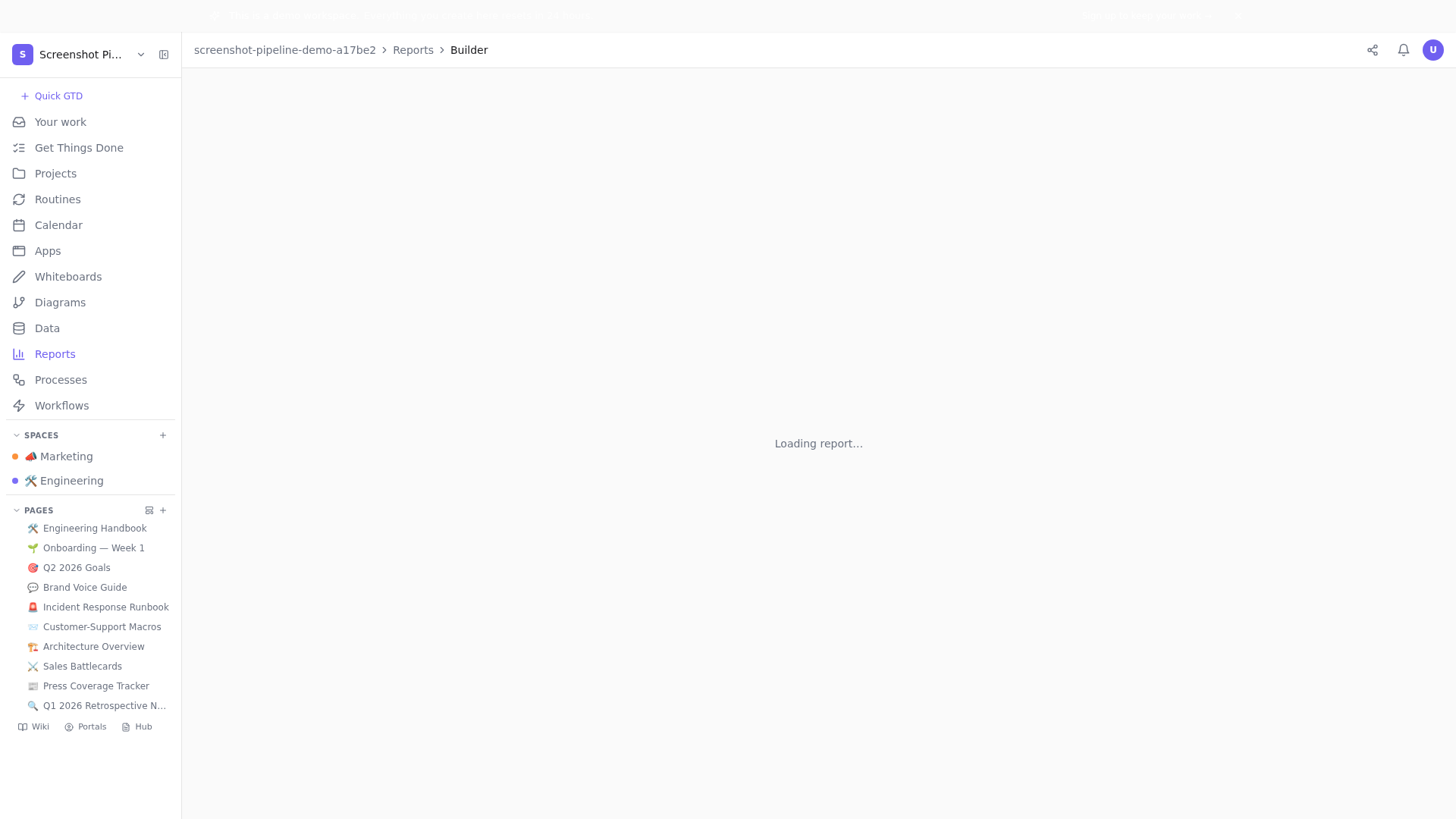Screen dimensions: 1456x819
Task: Open the Customer-Support Macros page
Action: pyautogui.click(x=95, y=627)
